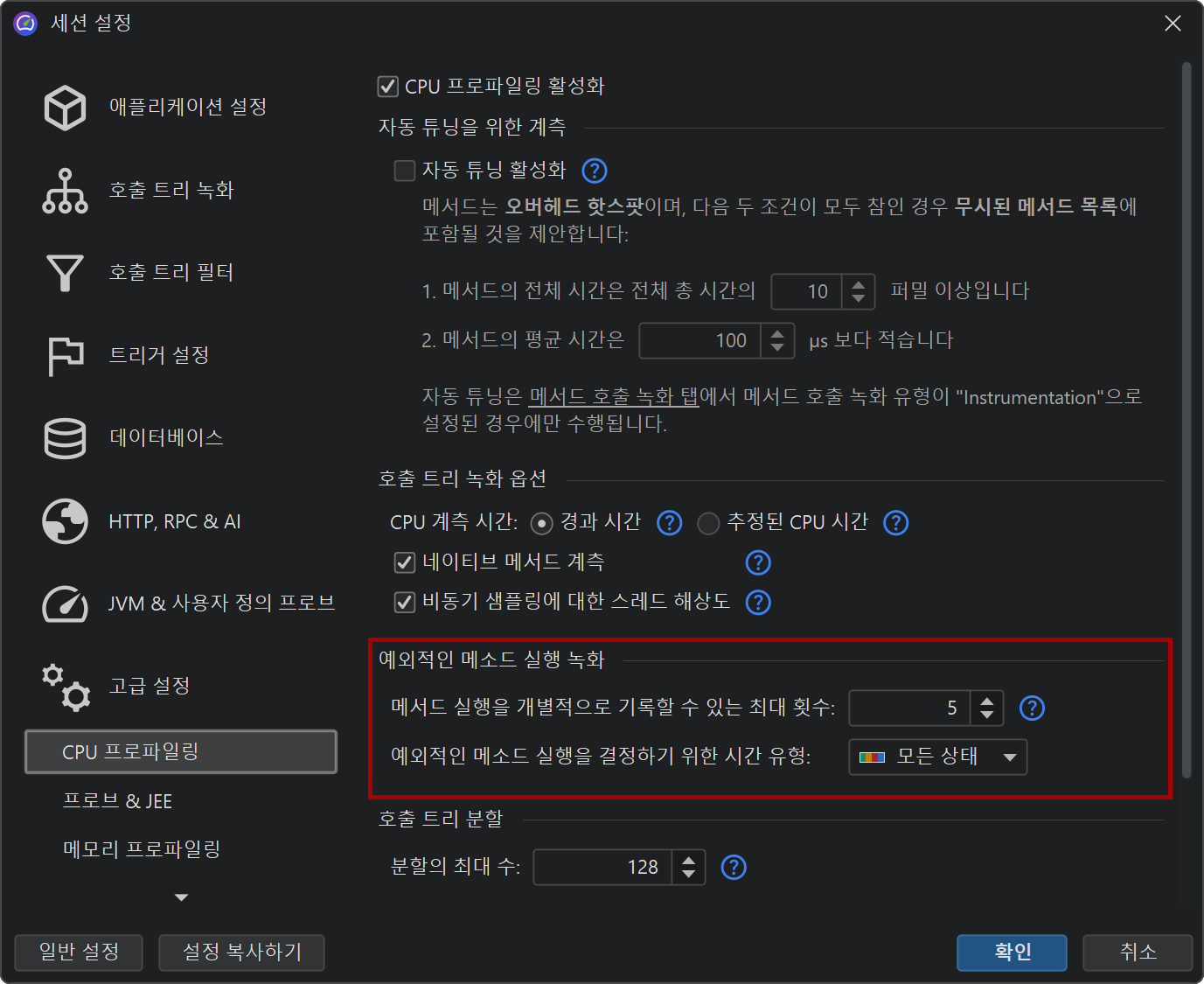Viewport: 1204px width, 984px height.
Task: Open JVM & 사용자 정의 프로브 section
Action: coord(181,604)
